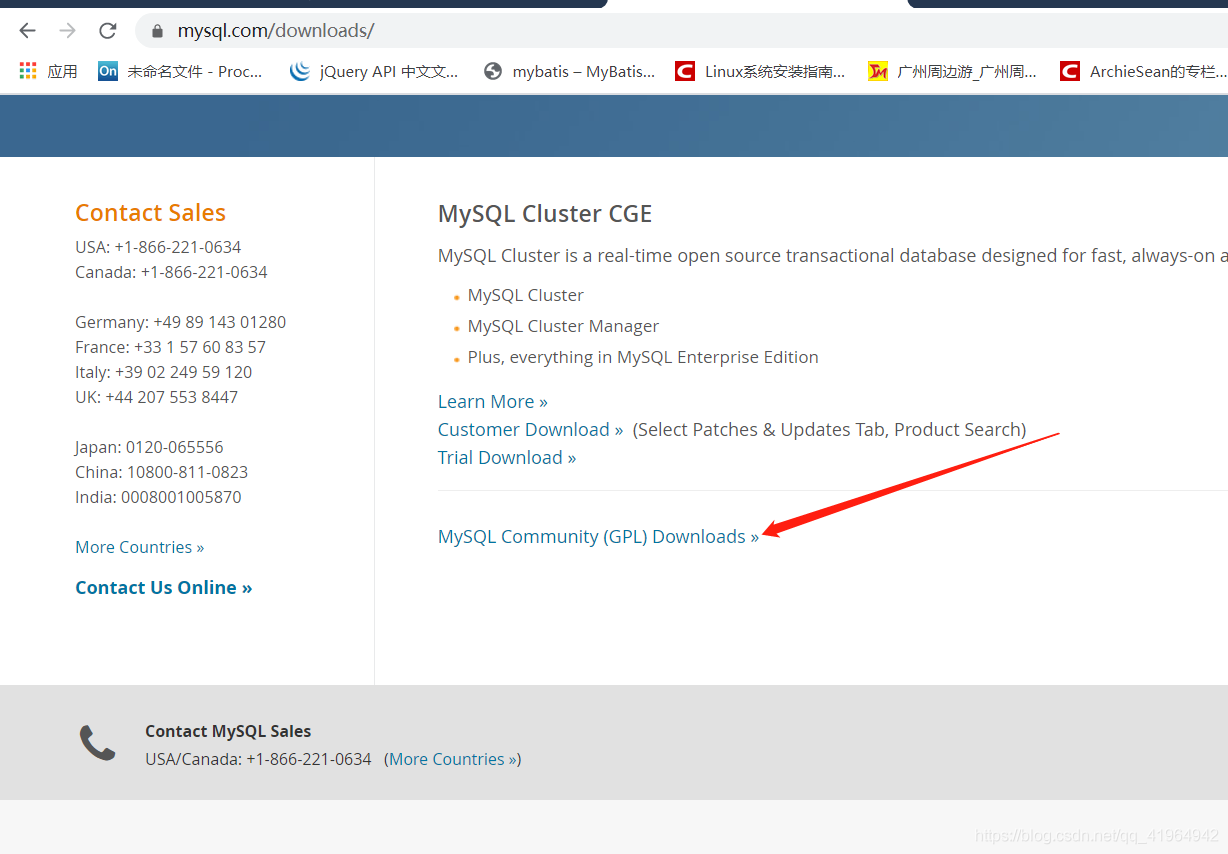The height and width of the screenshot is (854, 1228).
Task: Reload the page with the refresh icon
Action: [108, 31]
